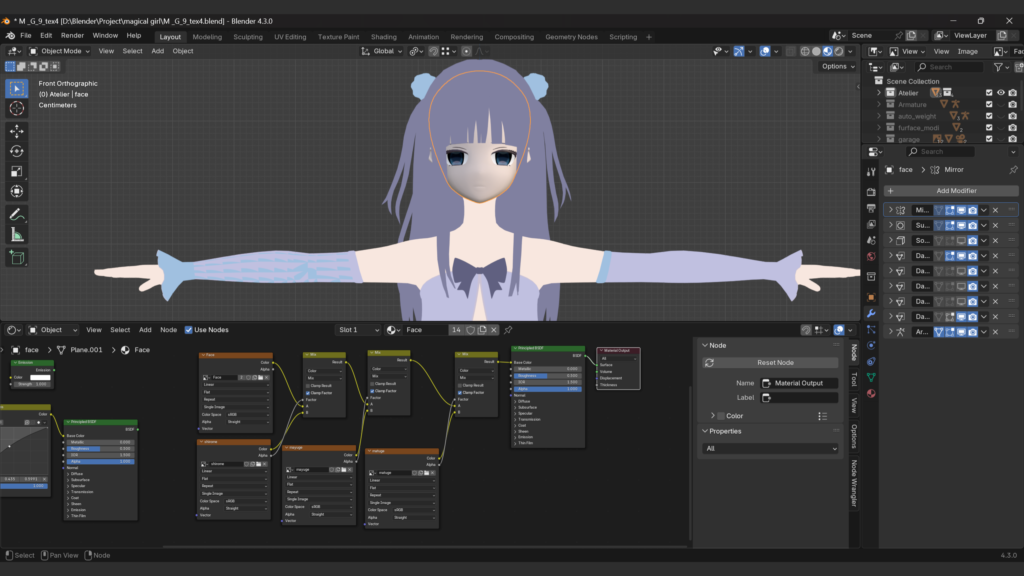Pick the Measure tool

(x=17, y=235)
